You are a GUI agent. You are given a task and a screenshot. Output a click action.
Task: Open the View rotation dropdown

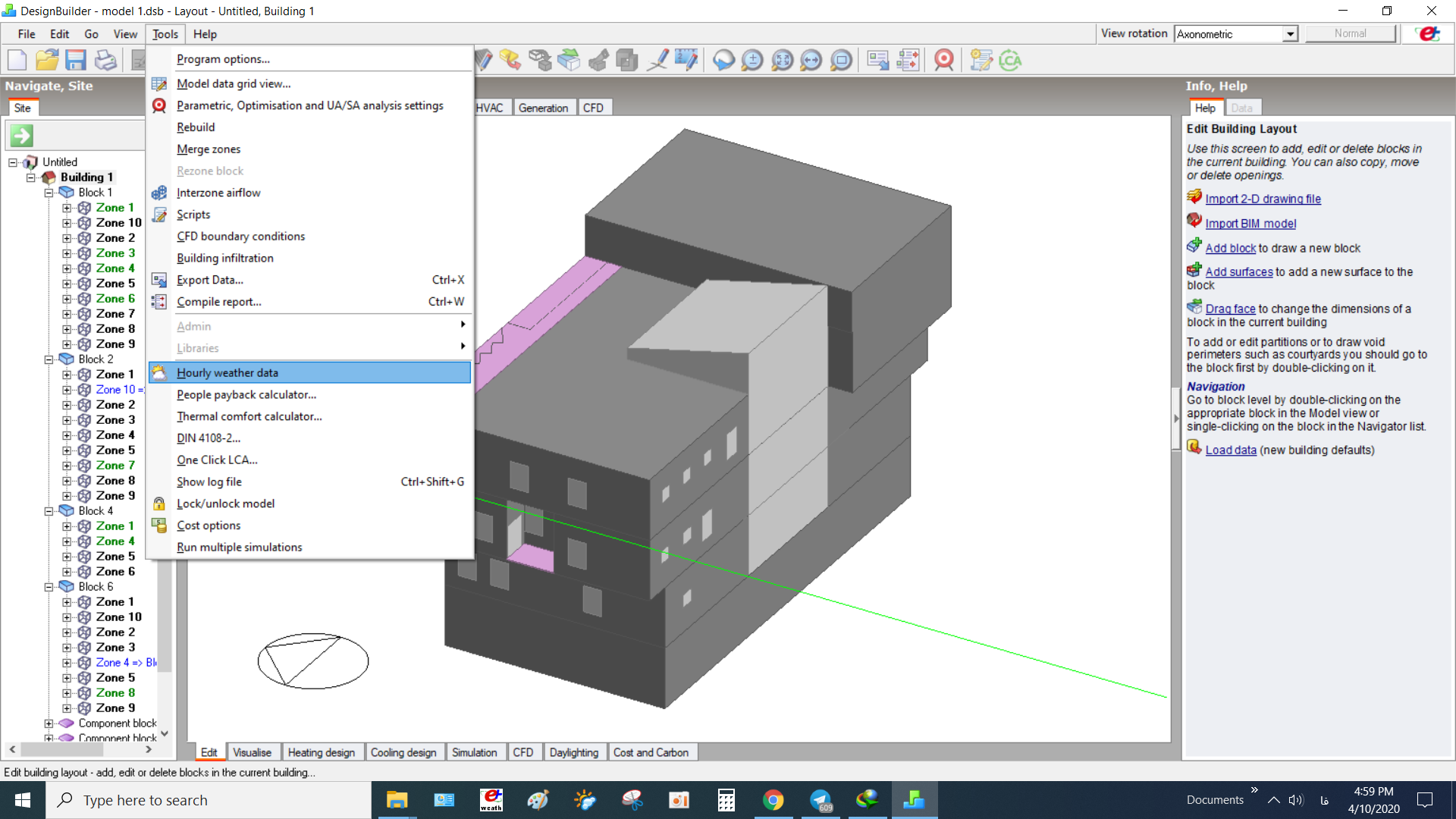point(1290,34)
